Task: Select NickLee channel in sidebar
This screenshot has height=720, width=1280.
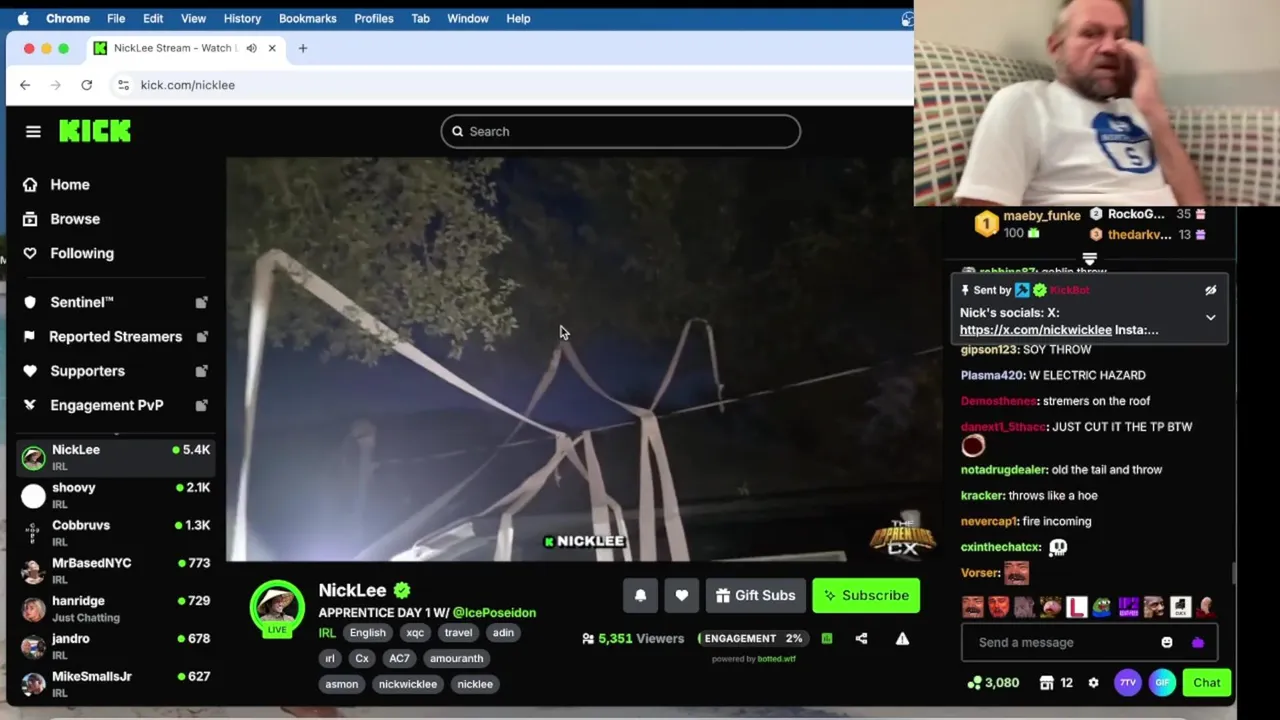Action: coord(115,458)
